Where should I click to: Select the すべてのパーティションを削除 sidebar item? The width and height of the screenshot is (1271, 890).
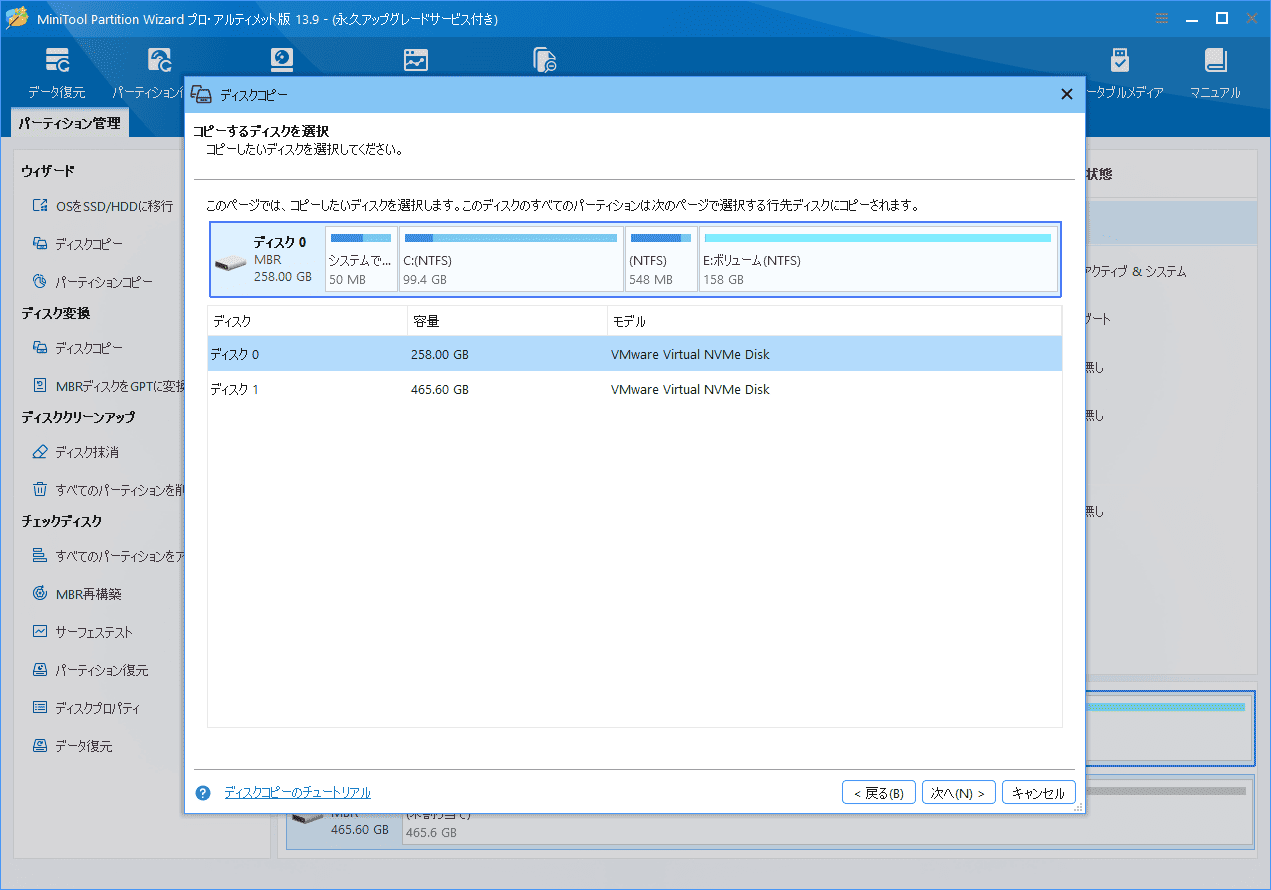(108, 490)
